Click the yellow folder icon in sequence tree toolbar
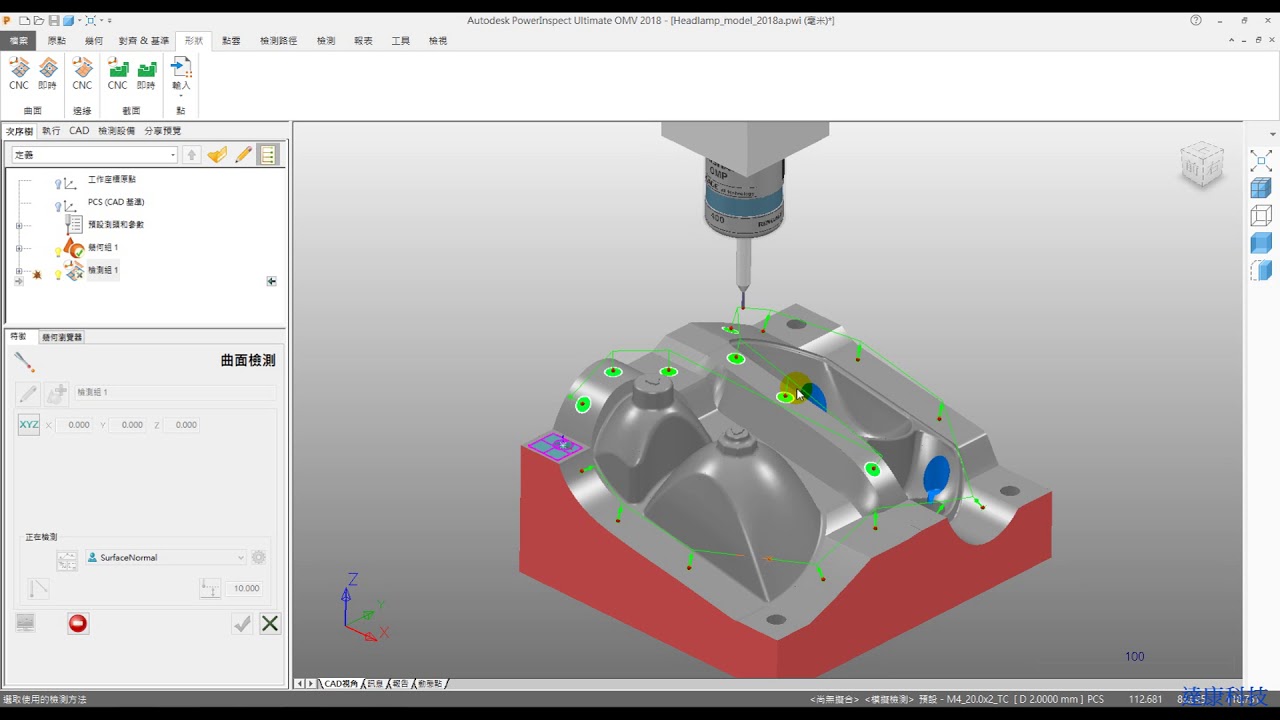 click(217, 155)
